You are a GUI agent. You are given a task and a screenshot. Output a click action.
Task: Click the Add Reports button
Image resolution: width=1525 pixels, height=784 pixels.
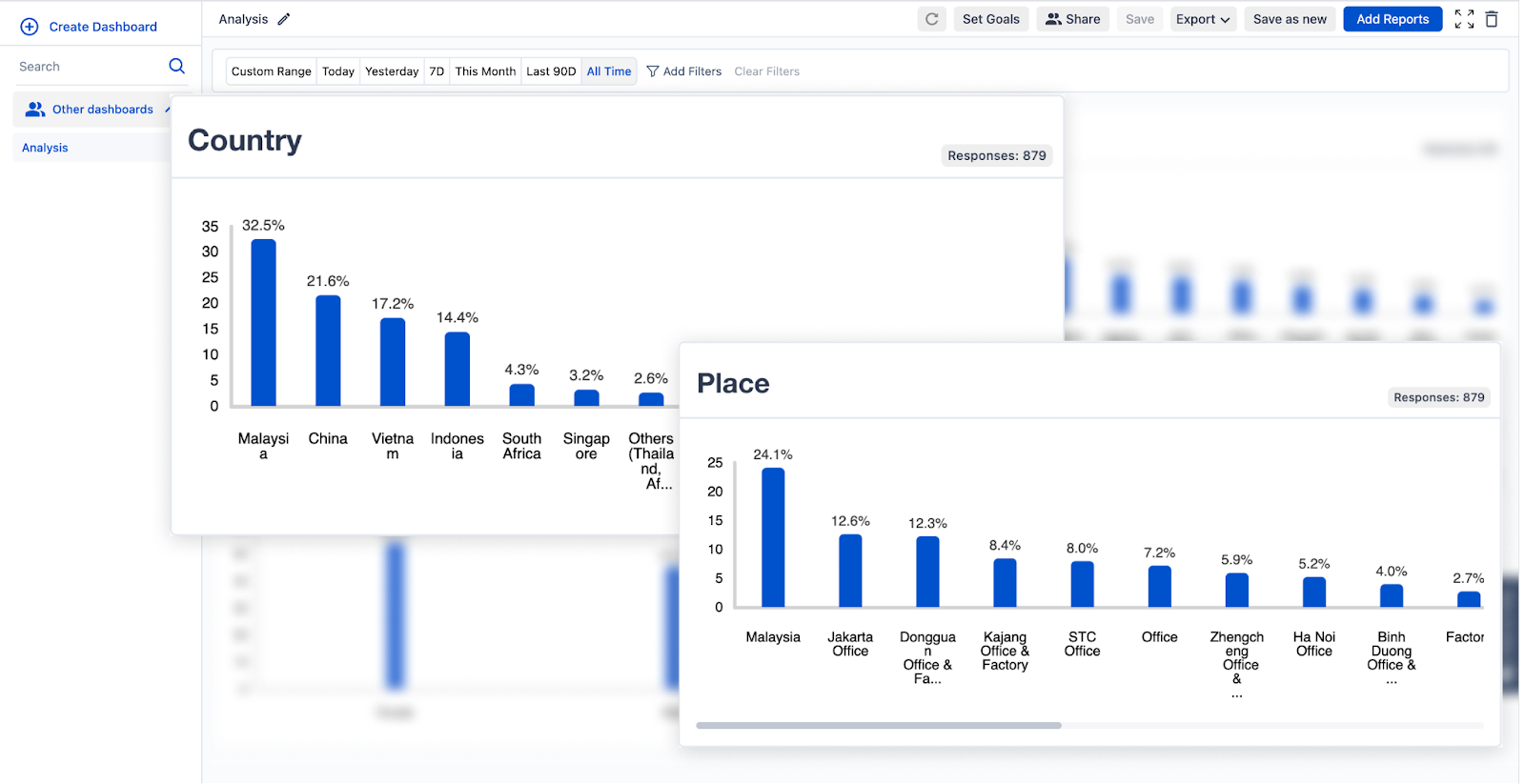point(1393,19)
